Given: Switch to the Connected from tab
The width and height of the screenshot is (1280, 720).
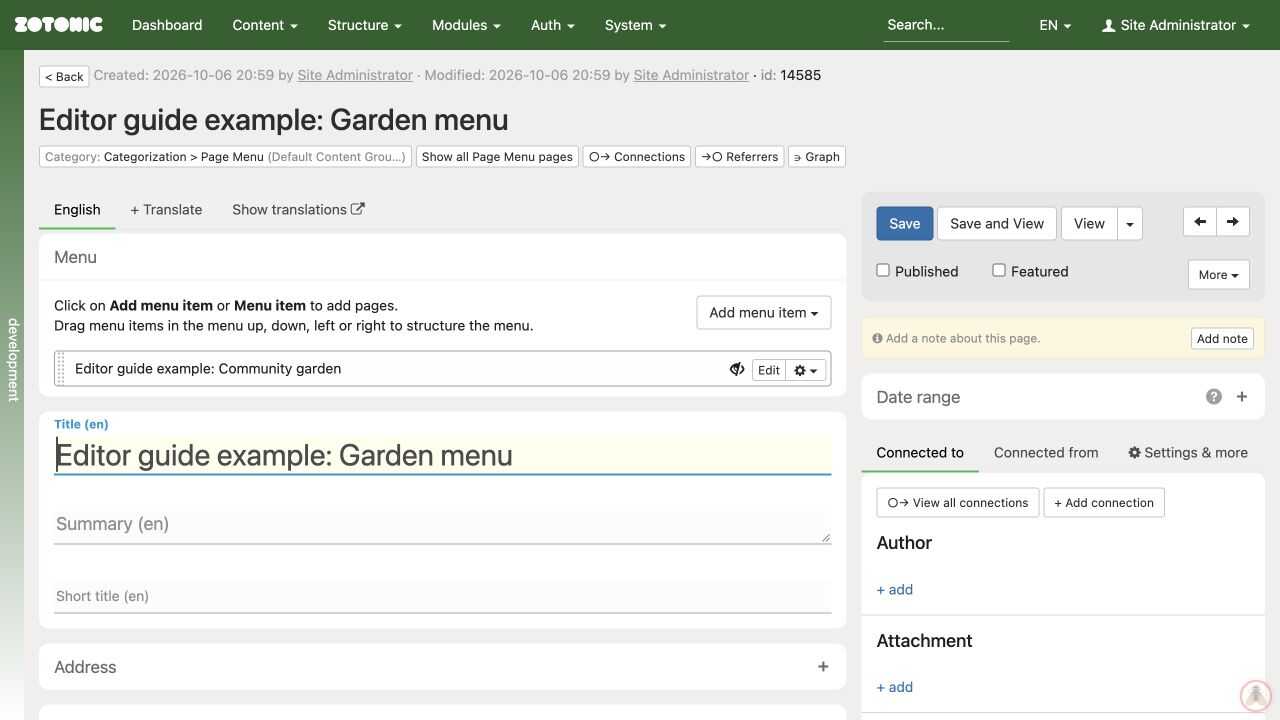Looking at the screenshot, I should coord(1046,453).
